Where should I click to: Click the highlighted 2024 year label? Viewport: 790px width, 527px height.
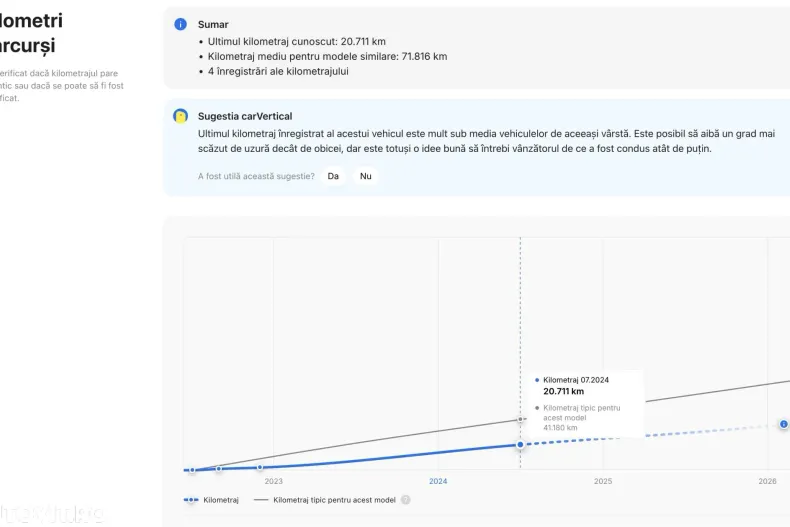point(438,481)
